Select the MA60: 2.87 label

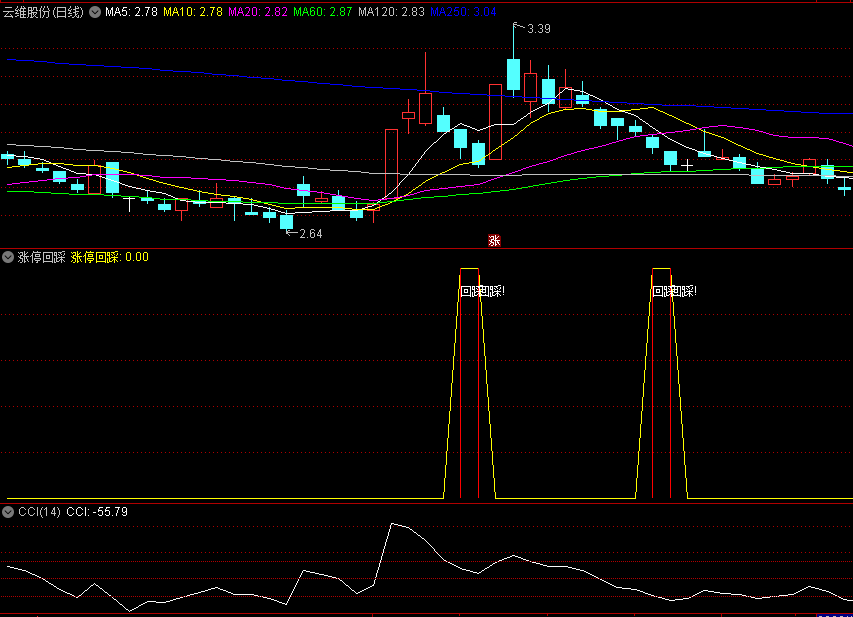point(323,12)
